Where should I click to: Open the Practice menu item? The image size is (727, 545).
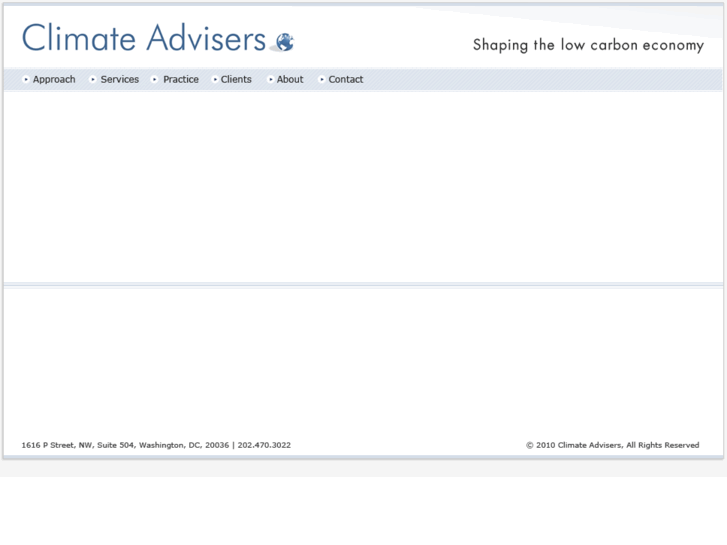pos(181,79)
